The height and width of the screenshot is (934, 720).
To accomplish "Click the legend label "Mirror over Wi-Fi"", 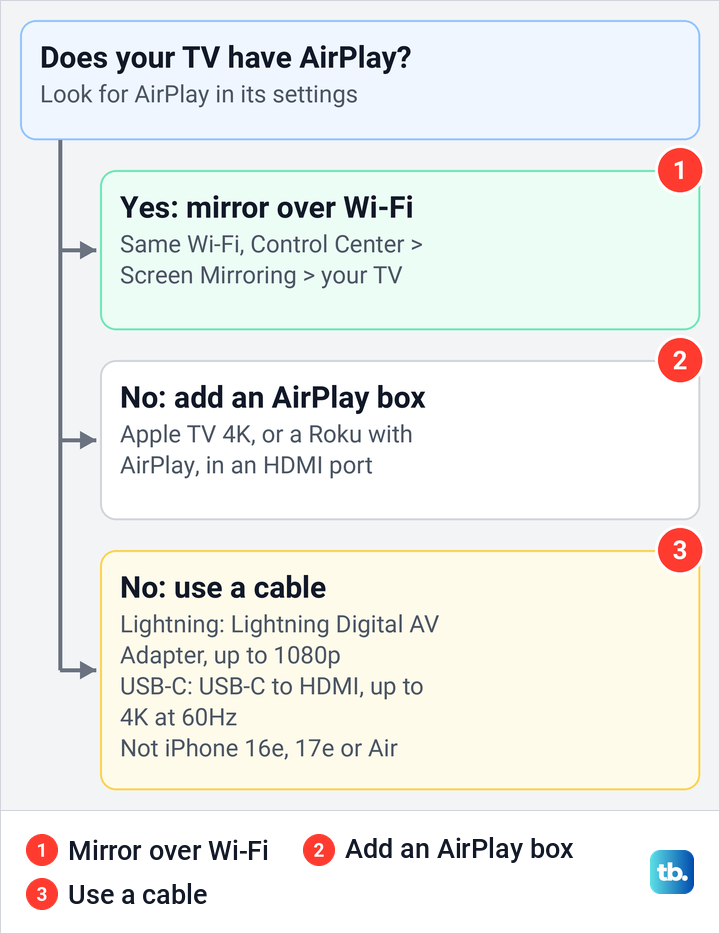I will click(x=168, y=850).
